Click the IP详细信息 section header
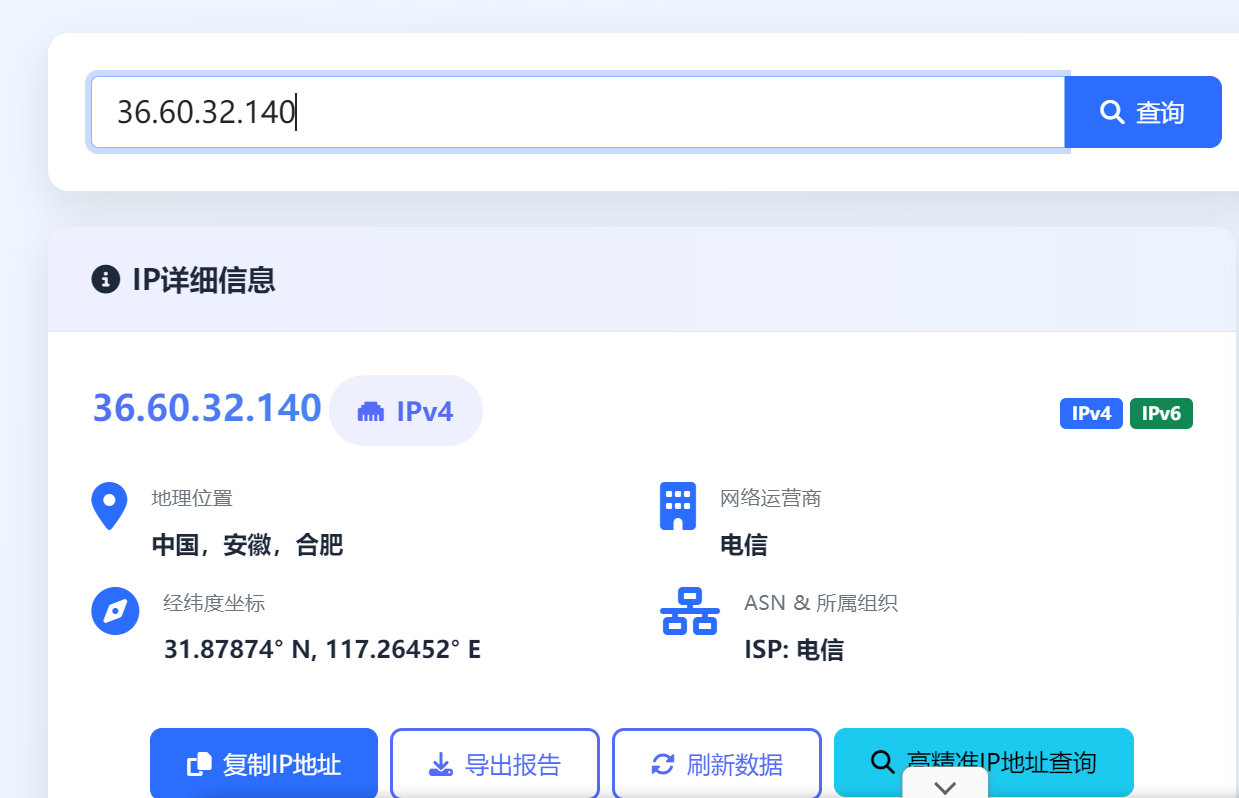Screen dimensions: 1239x798 [206, 280]
